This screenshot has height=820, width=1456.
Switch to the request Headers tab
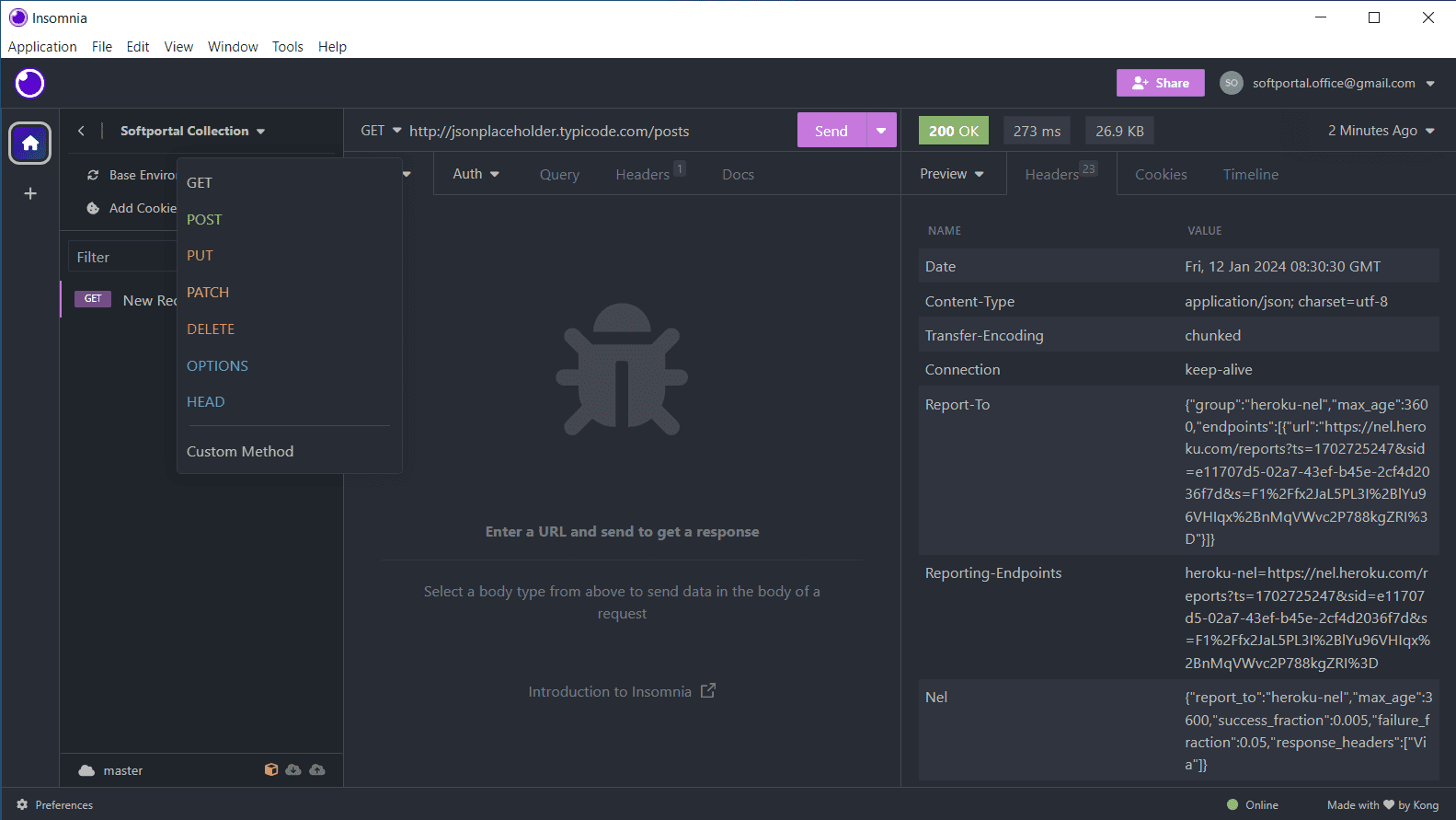click(650, 172)
